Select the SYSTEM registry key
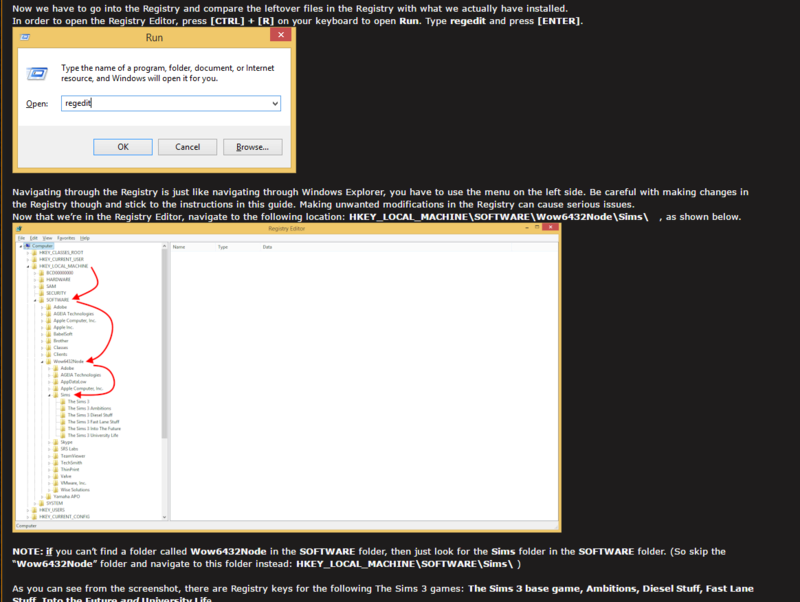The width and height of the screenshot is (800, 602). (x=55, y=503)
